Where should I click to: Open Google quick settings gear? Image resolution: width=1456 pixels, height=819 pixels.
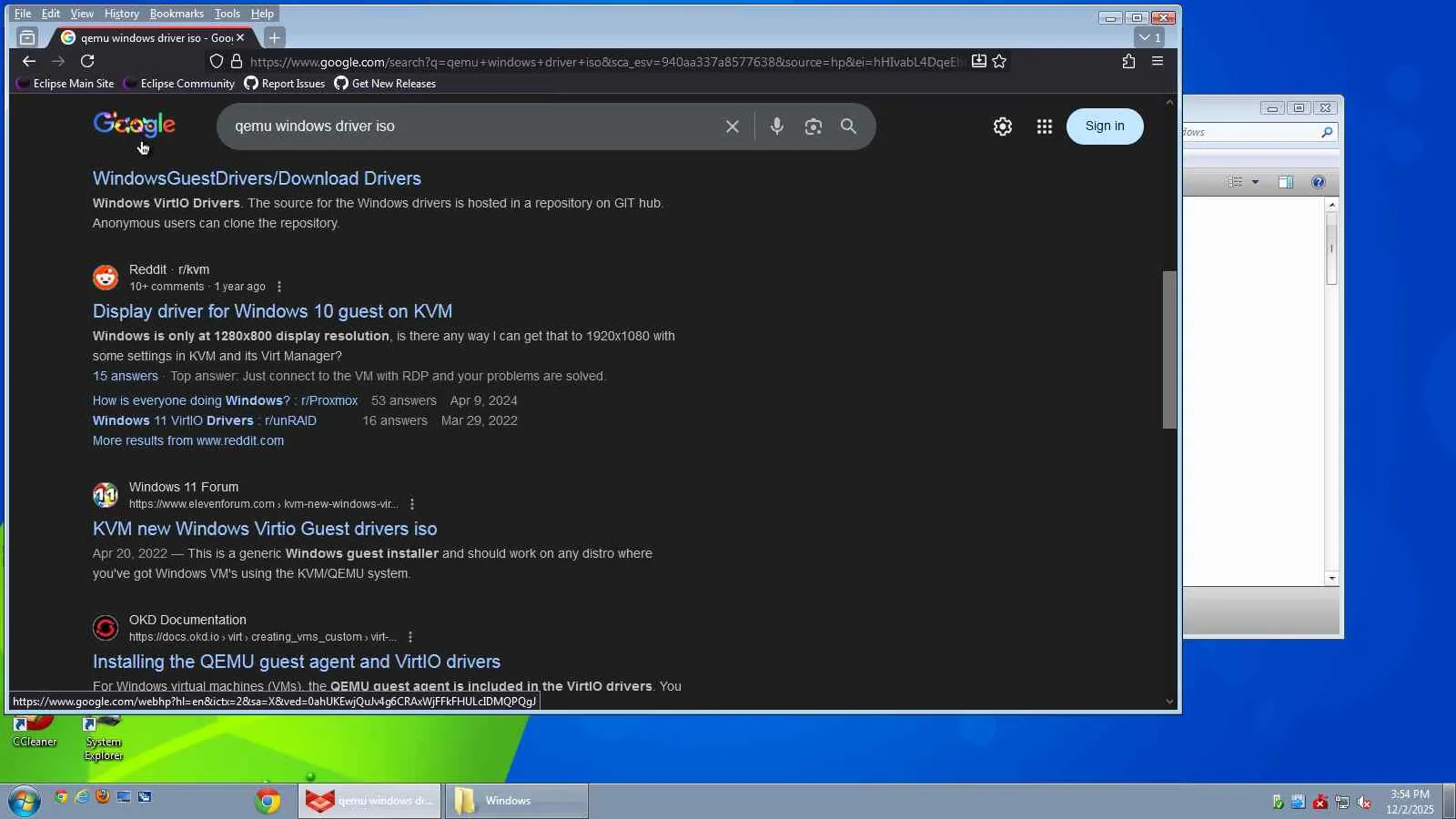[x=1003, y=126]
